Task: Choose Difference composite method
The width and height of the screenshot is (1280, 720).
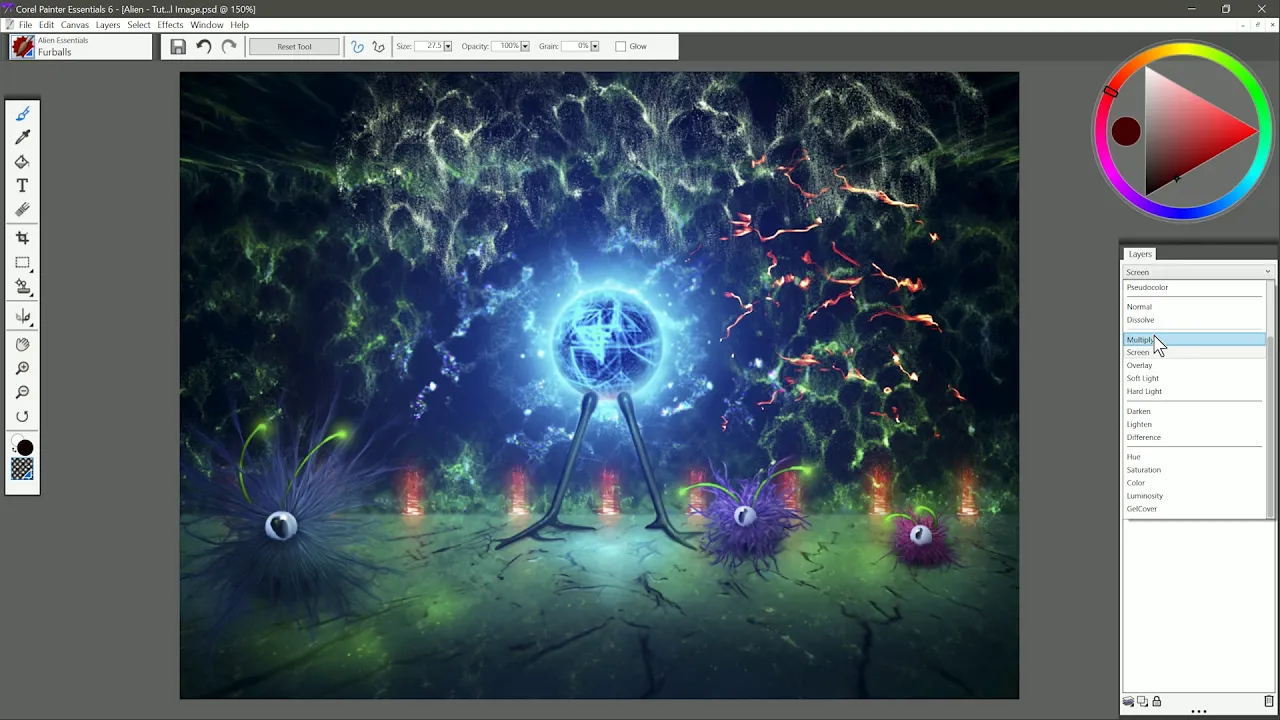Action: [1194, 437]
